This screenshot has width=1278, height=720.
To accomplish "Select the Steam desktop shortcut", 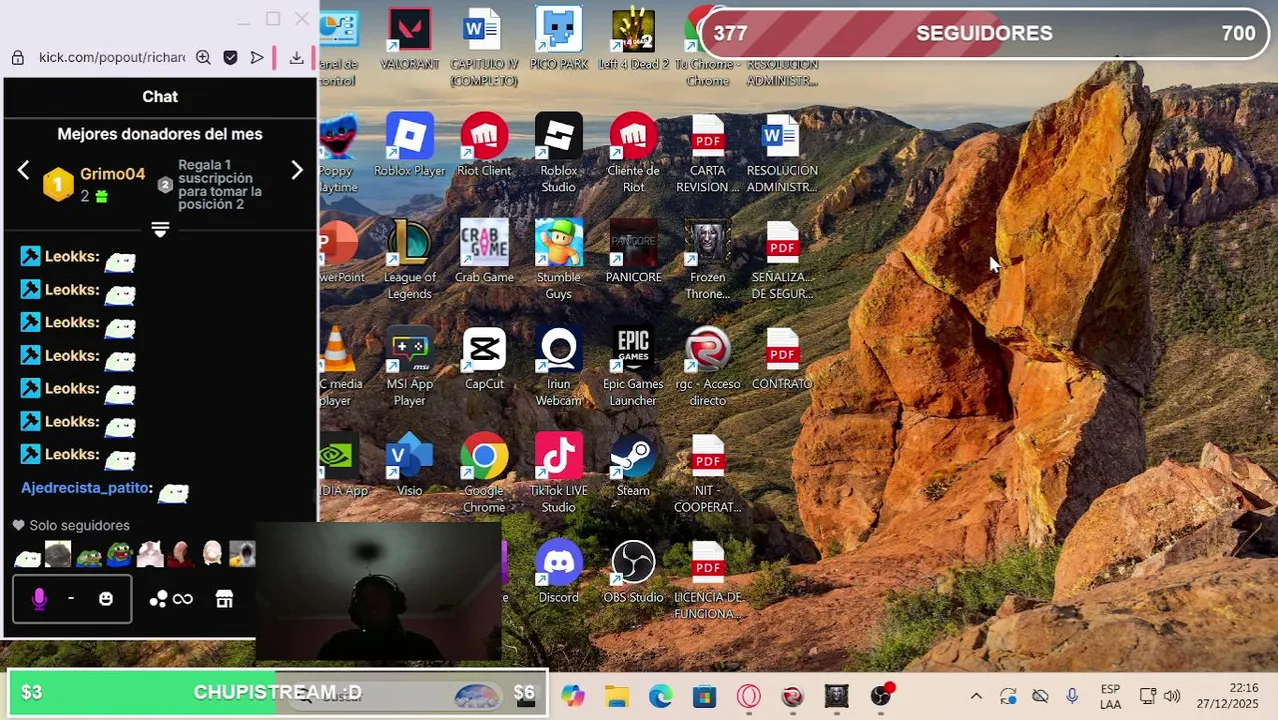I will [633, 466].
